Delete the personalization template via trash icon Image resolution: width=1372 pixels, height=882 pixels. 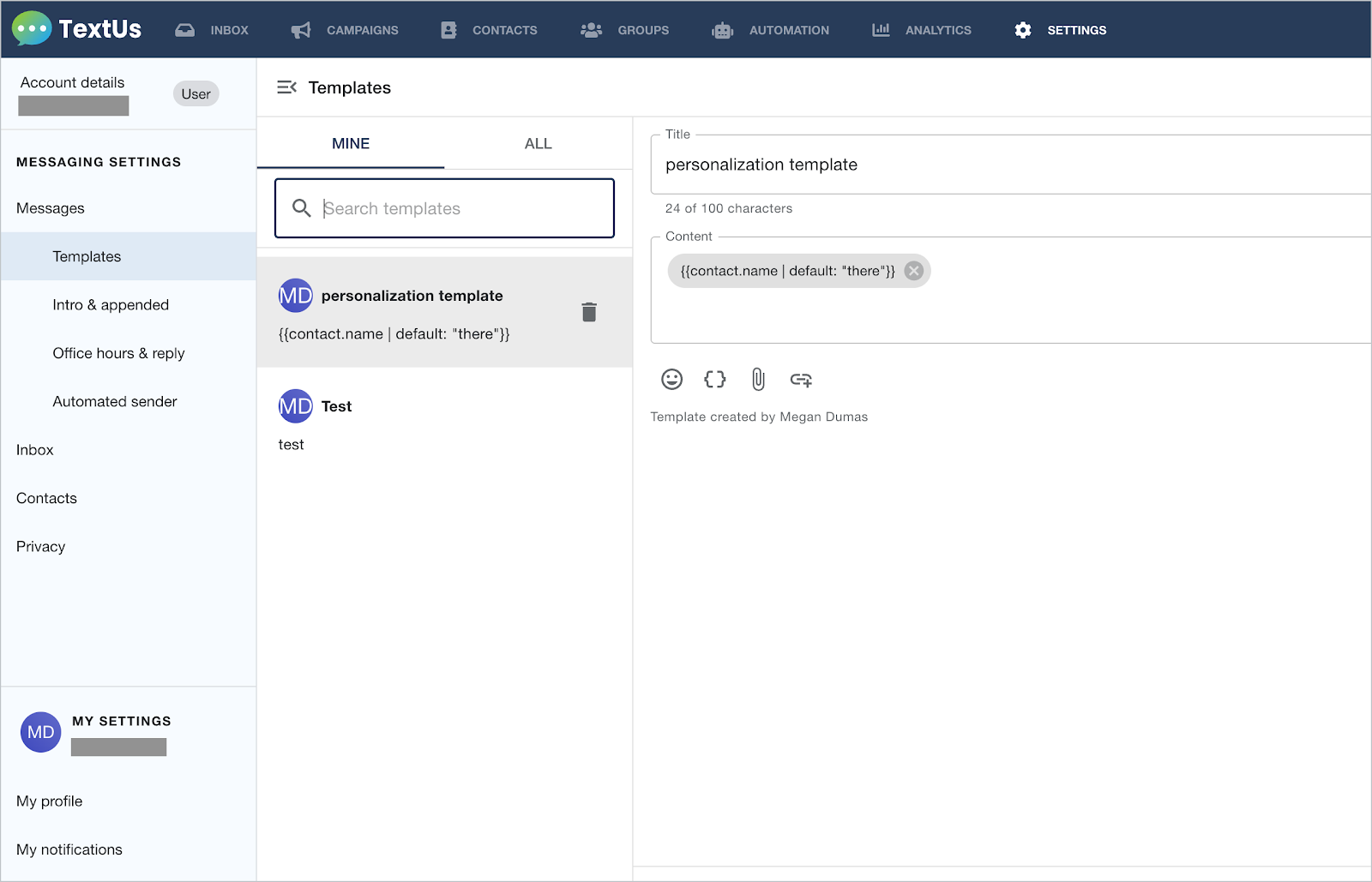(589, 312)
